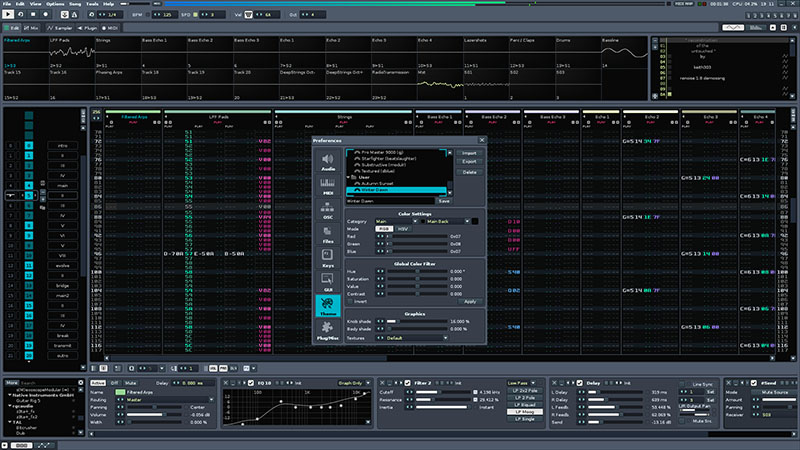Collapse the User themes folder
Viewport: 800px width, 450px height.
coord(348,177)
